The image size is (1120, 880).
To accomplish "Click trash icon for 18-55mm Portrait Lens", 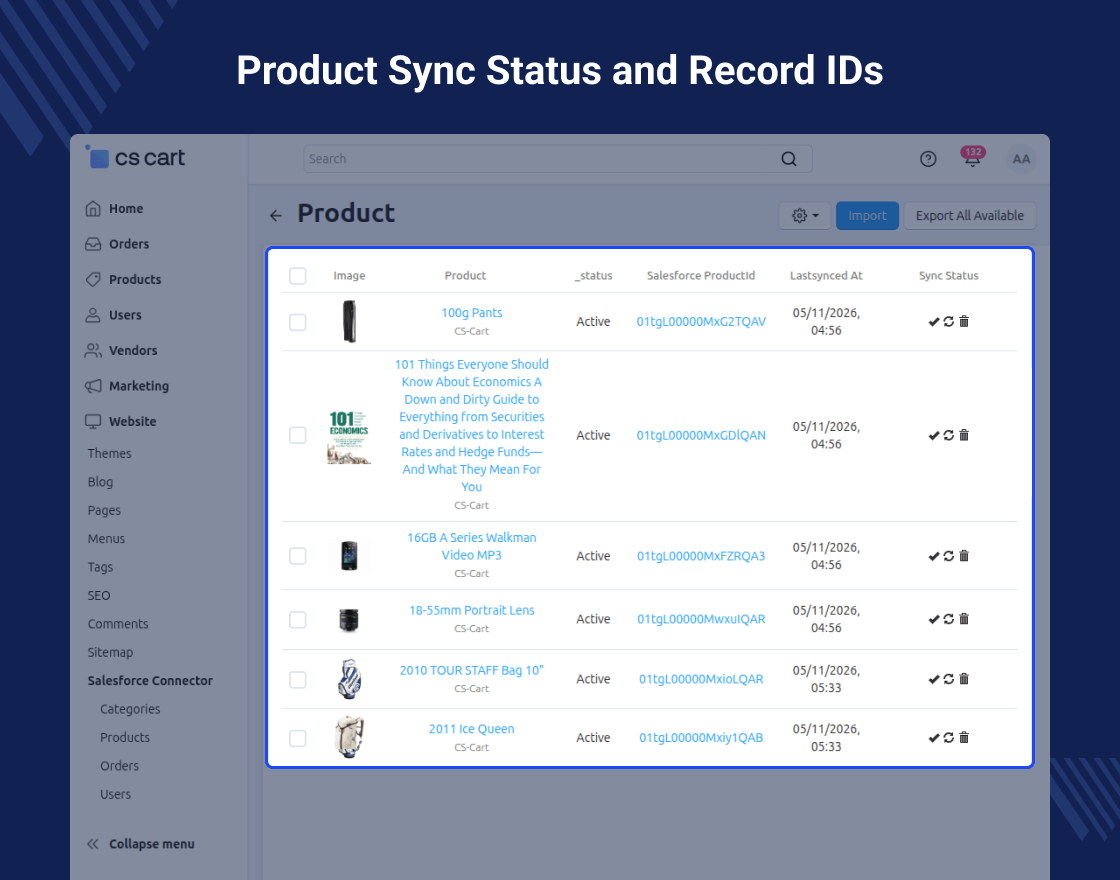I will (964, 619).
